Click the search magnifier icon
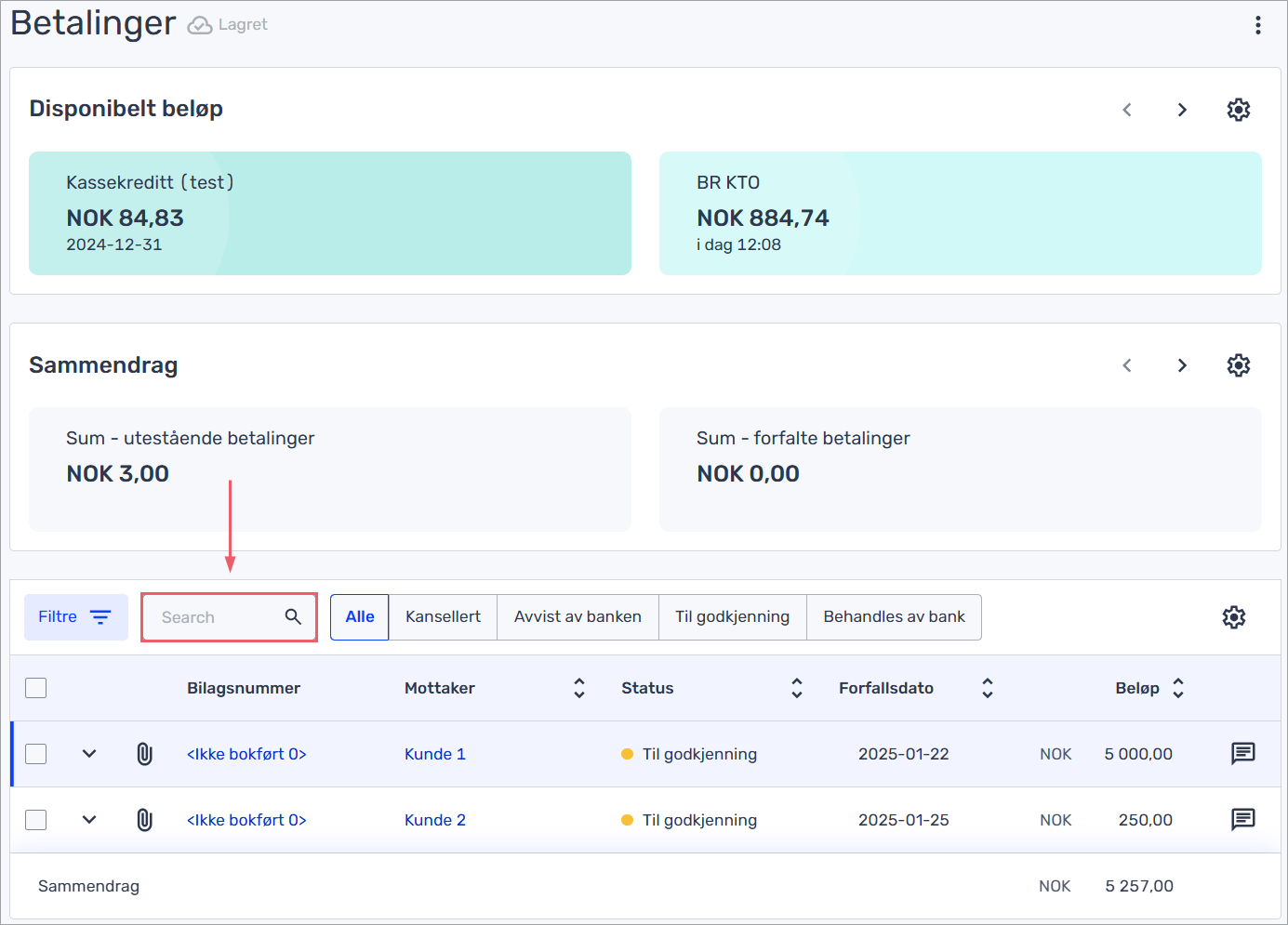The height and width of the screenshot is (925, 1288). pos(293,616)
